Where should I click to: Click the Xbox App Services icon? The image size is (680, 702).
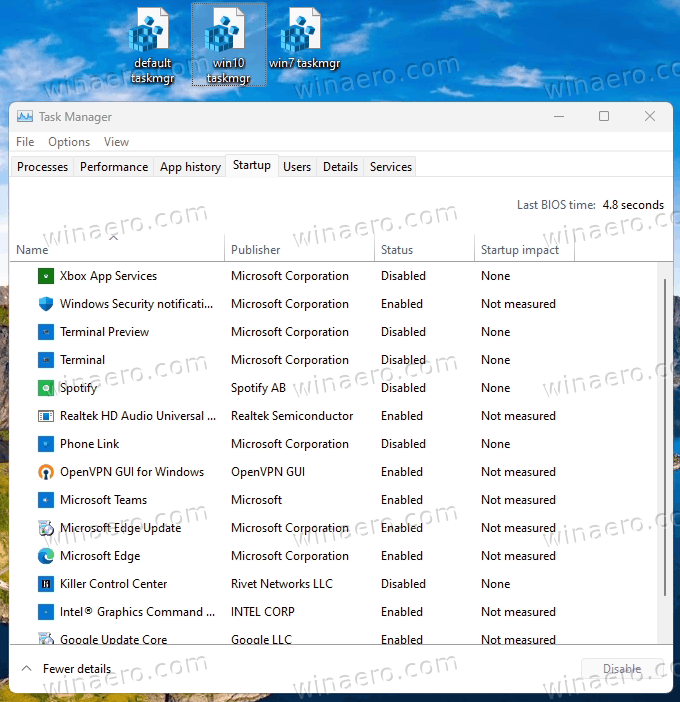pos(46,276)
